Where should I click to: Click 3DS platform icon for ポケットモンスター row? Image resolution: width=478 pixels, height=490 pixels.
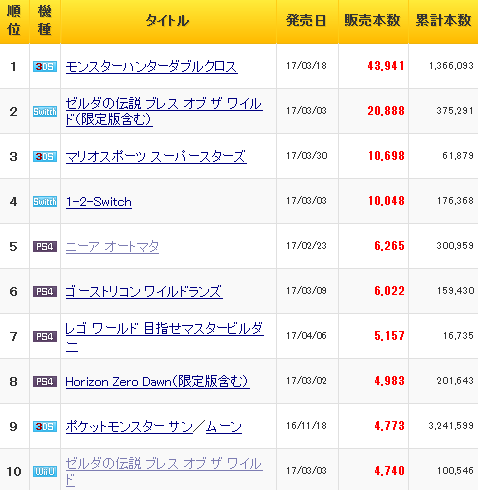tap(45, 427)
